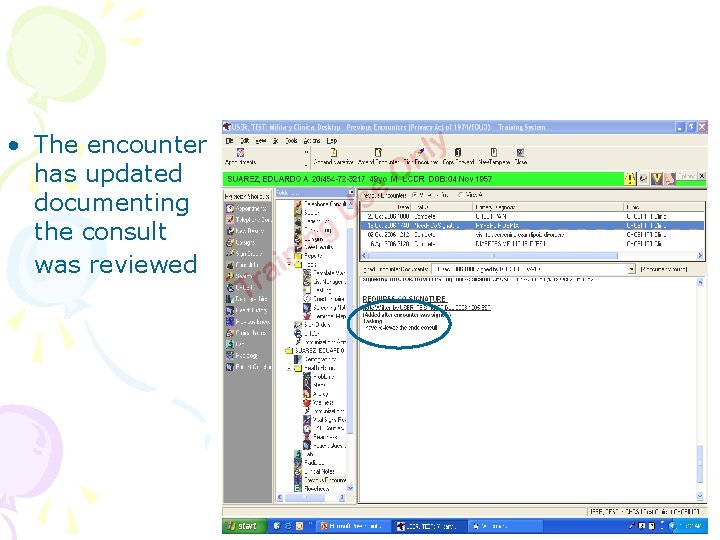Screen dimensions: 720x540
Task: Select Clinical Notes in the folder tree
Action: point(315,472)
